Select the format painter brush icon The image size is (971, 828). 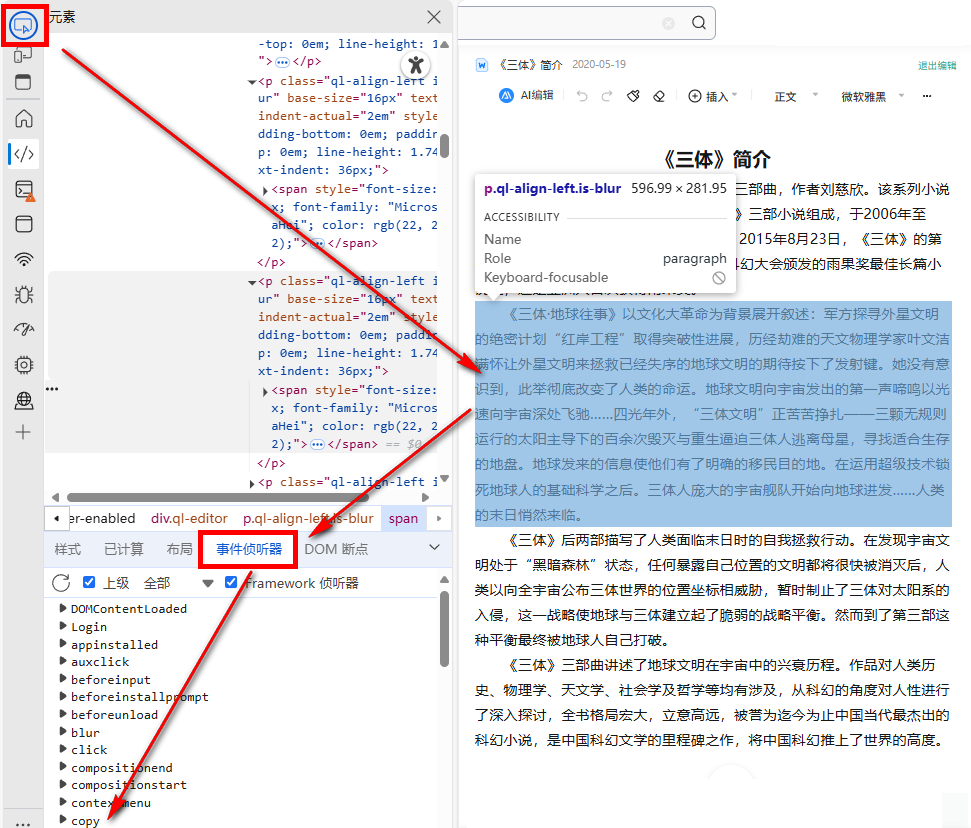pos(633,96)
